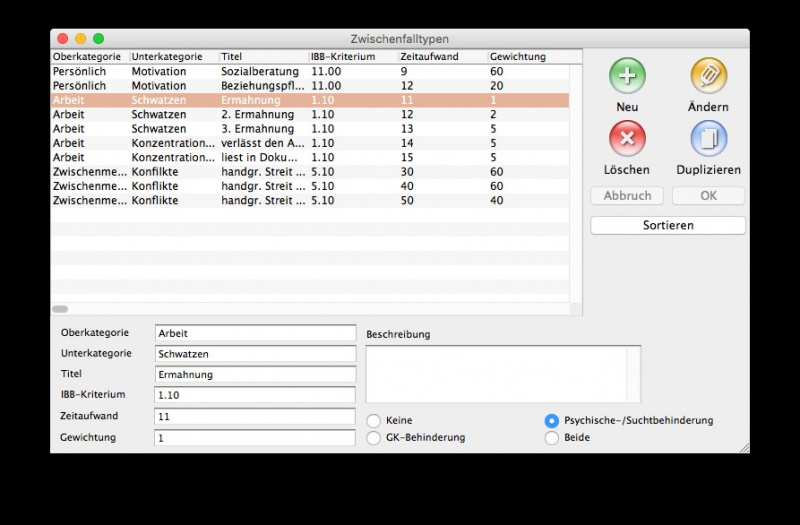This screenshot has width=800, height=525.
Task: Click the Gewichtung column header
Action: (x=527, y=57)
